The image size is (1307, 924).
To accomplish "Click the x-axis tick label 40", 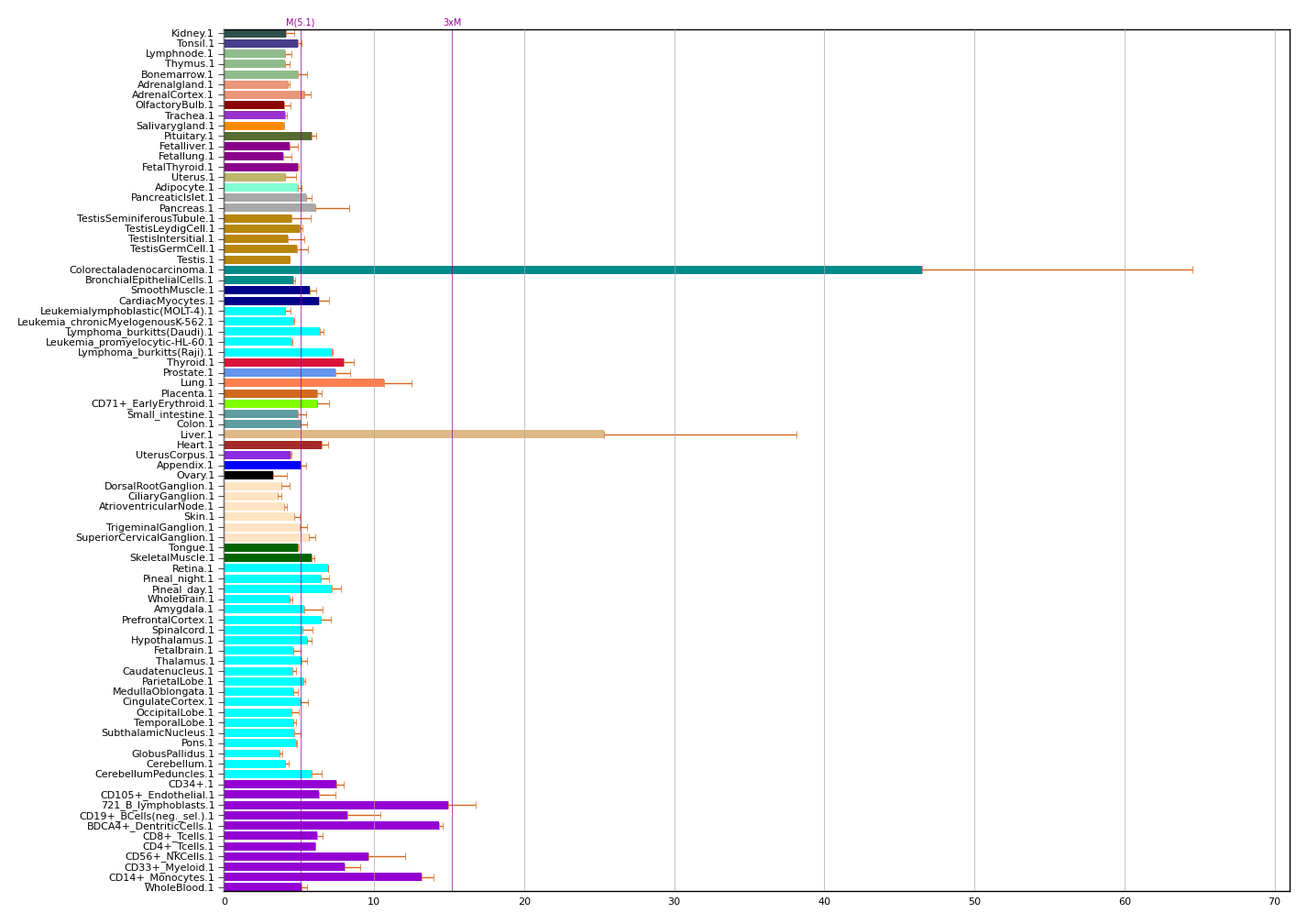I will coord(824,902).
